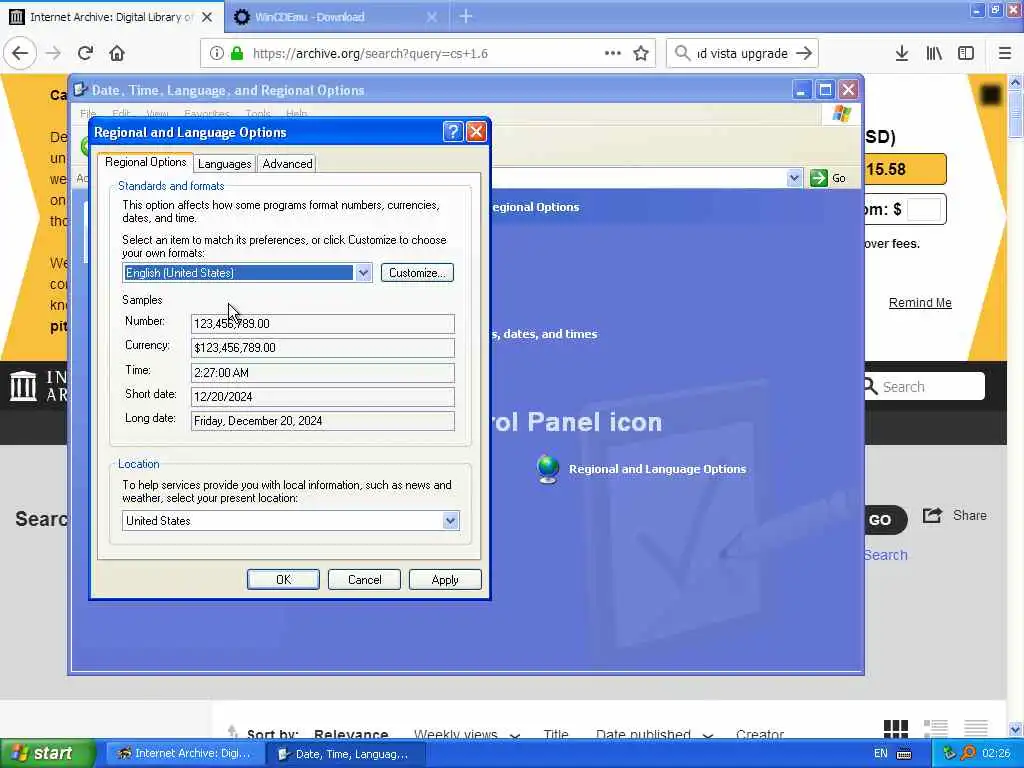Expand the English (United States) format dropdown

(363, 273)
